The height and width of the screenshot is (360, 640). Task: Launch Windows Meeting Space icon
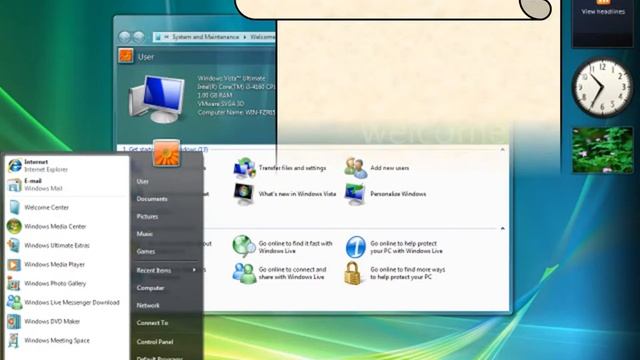tap(14, 340)
